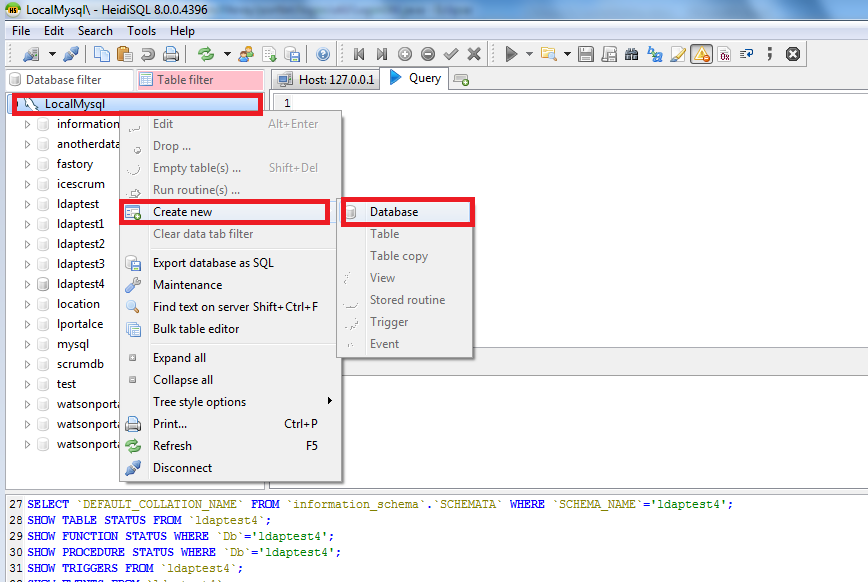Click the blue help question icon
Screen dimensions: 868x582
[x=323, y=54]
